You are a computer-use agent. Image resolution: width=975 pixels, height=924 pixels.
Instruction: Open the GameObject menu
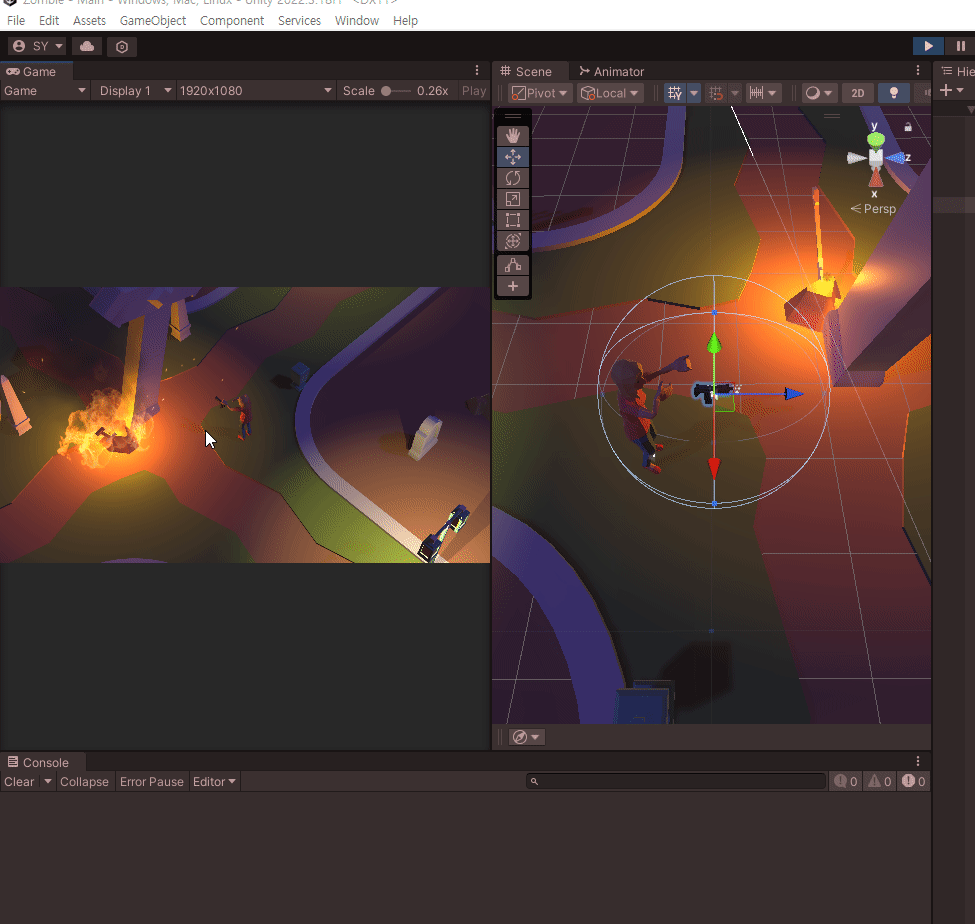[x=153, y=21]
